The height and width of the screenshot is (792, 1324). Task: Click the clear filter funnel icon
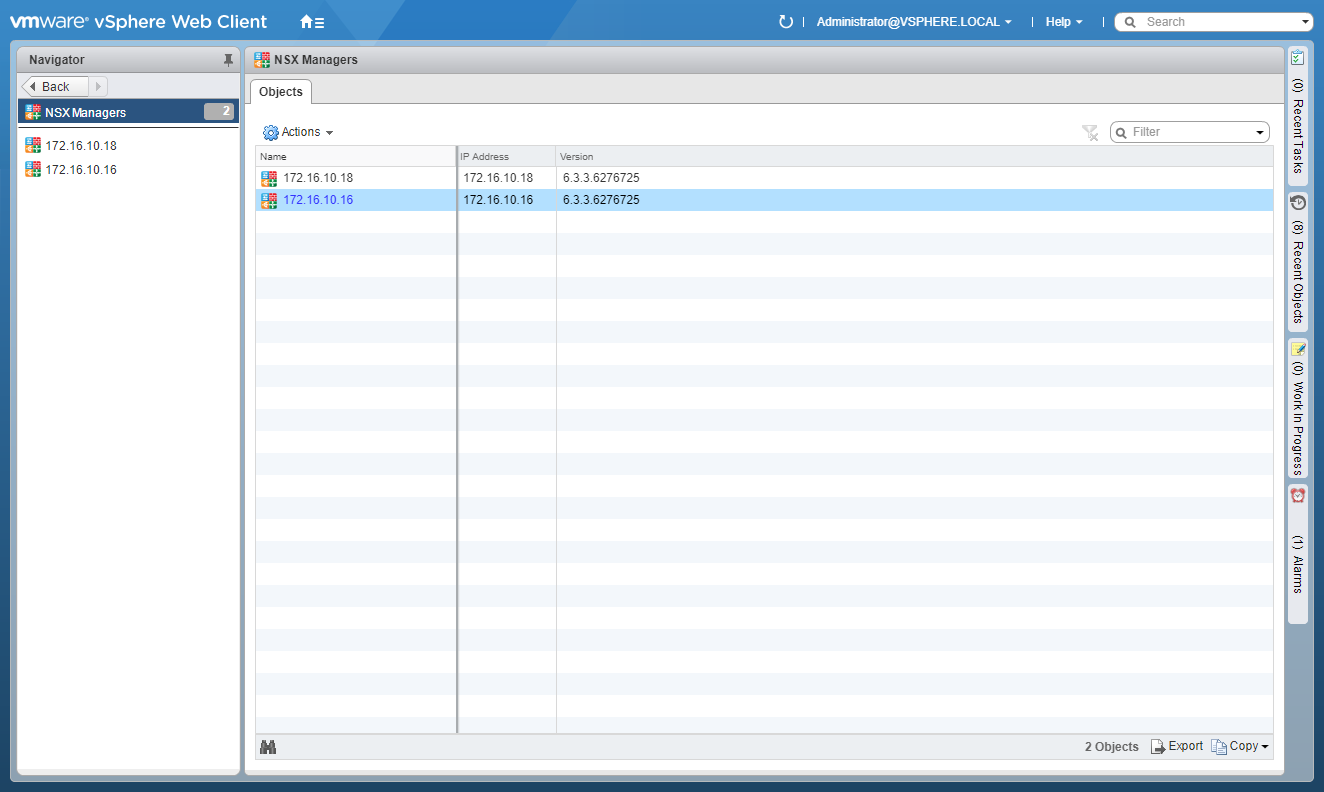pos(1090,132)
